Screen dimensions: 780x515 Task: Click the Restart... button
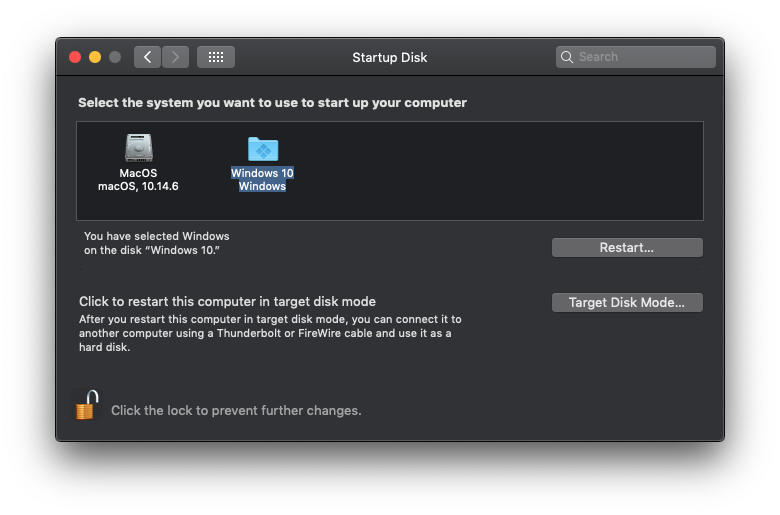(627, 247)
